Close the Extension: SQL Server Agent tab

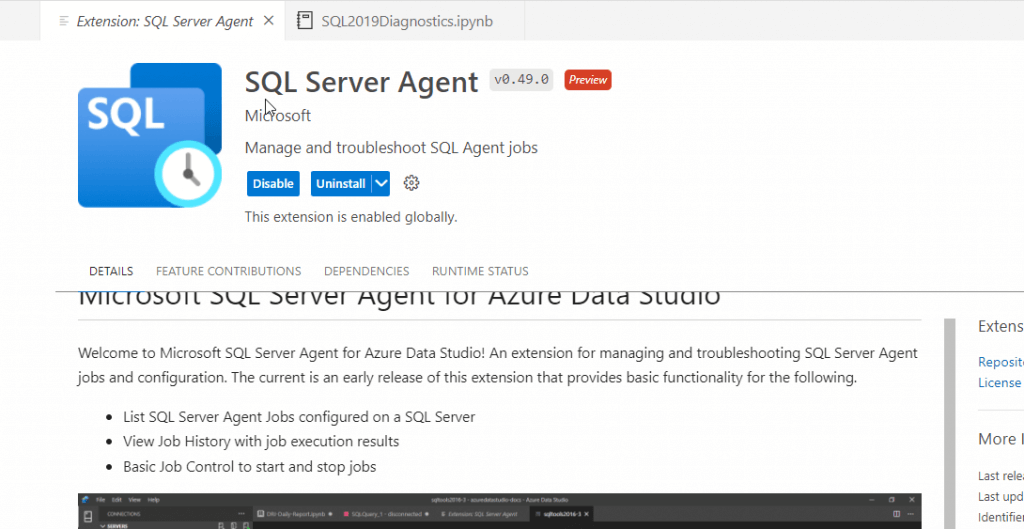point(269,21)
